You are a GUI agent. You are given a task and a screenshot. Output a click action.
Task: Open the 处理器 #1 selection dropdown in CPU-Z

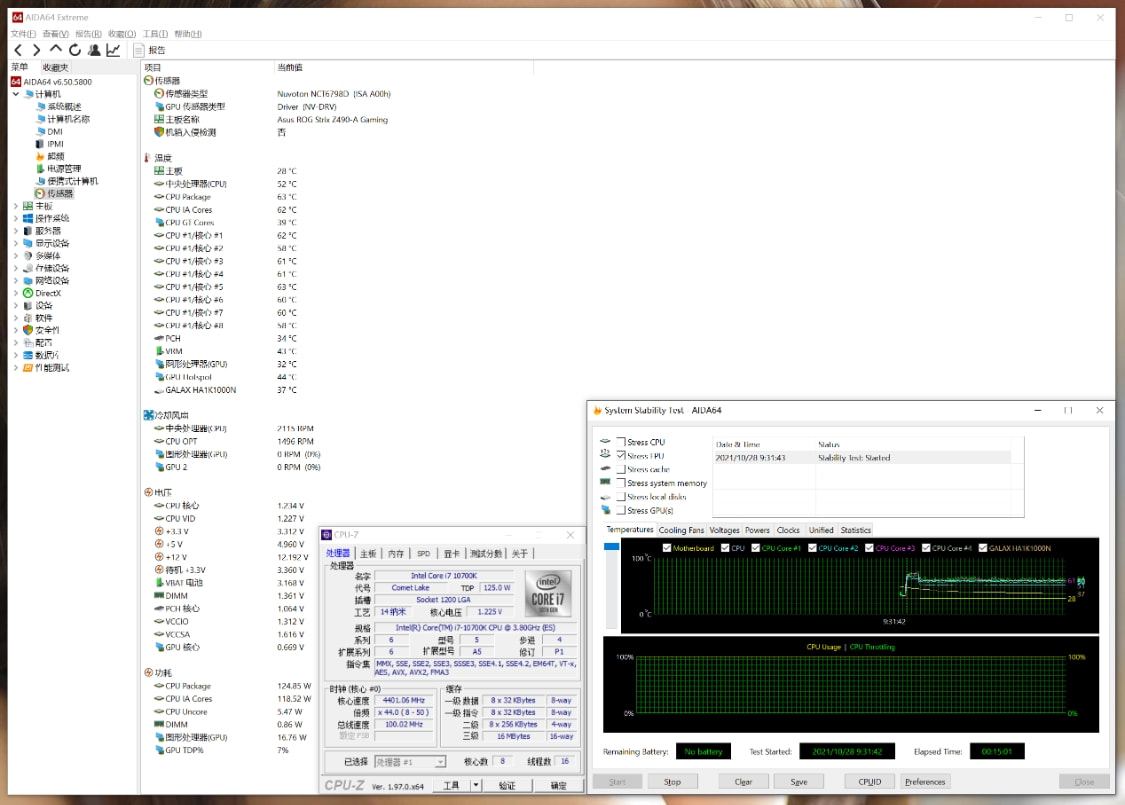point(410,762)
